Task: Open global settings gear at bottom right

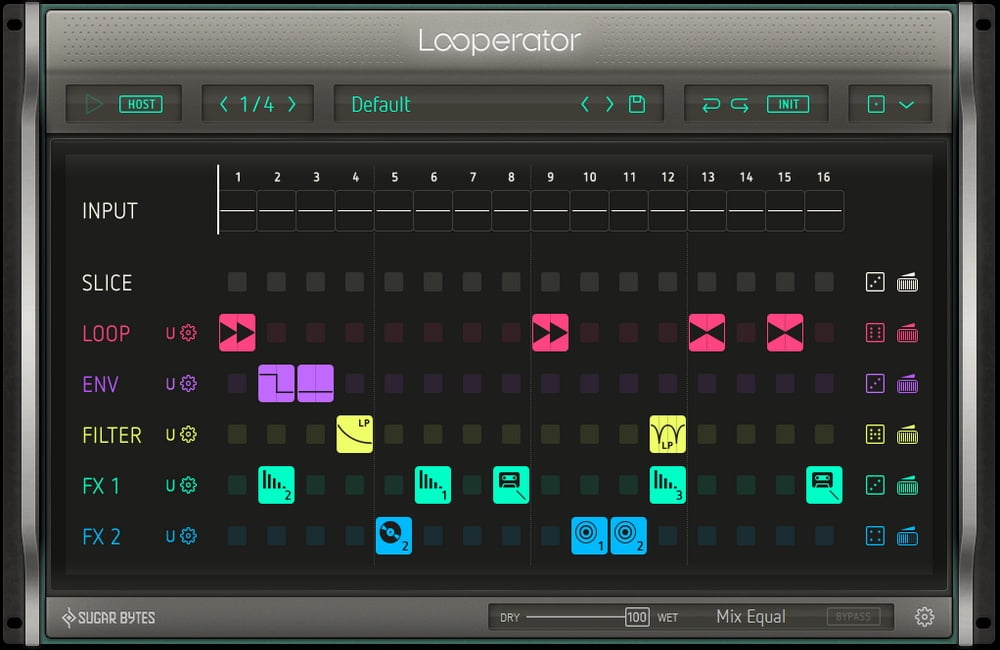Action: point(924,616)
